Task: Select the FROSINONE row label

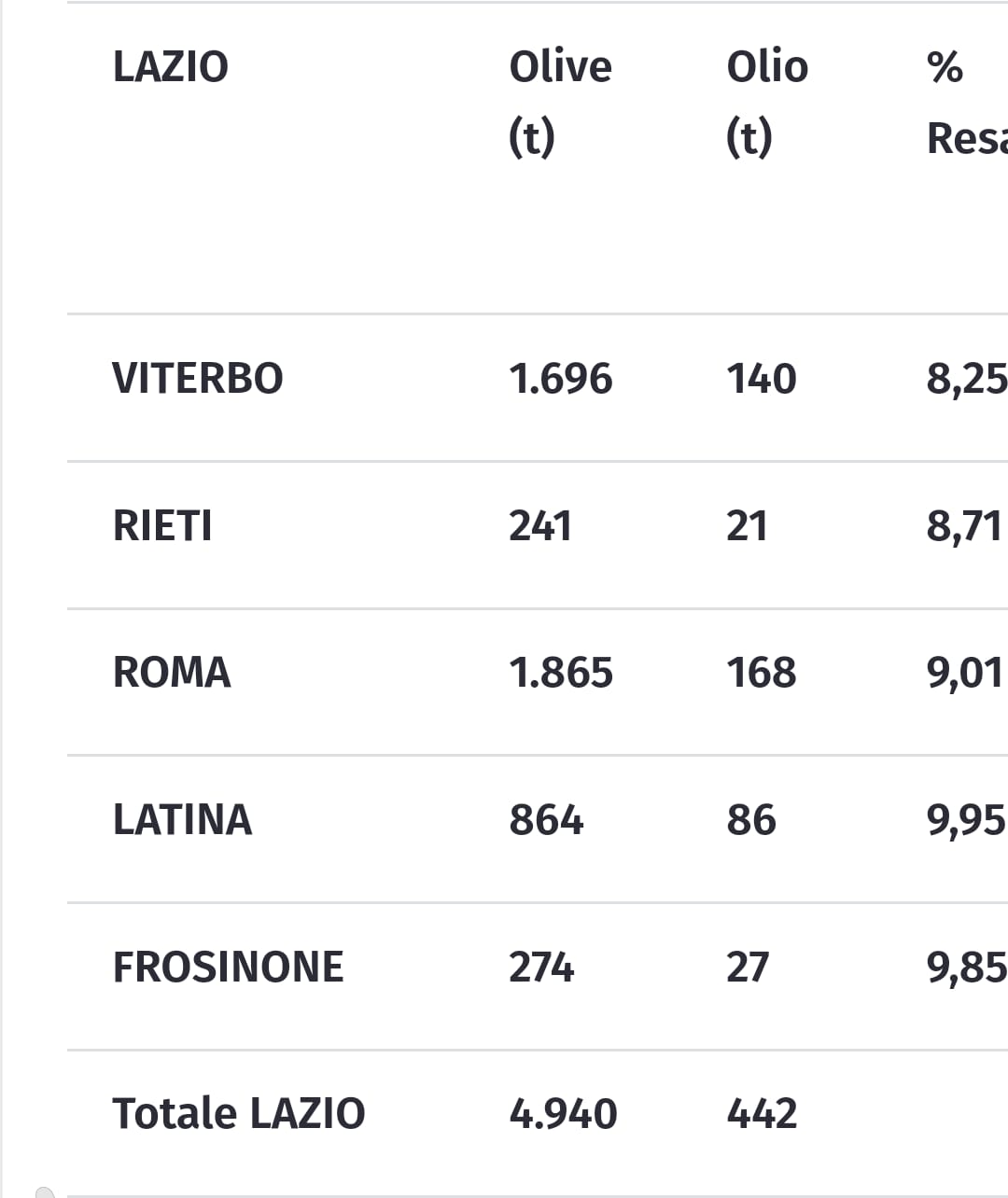Action: [x=228, y=967]
